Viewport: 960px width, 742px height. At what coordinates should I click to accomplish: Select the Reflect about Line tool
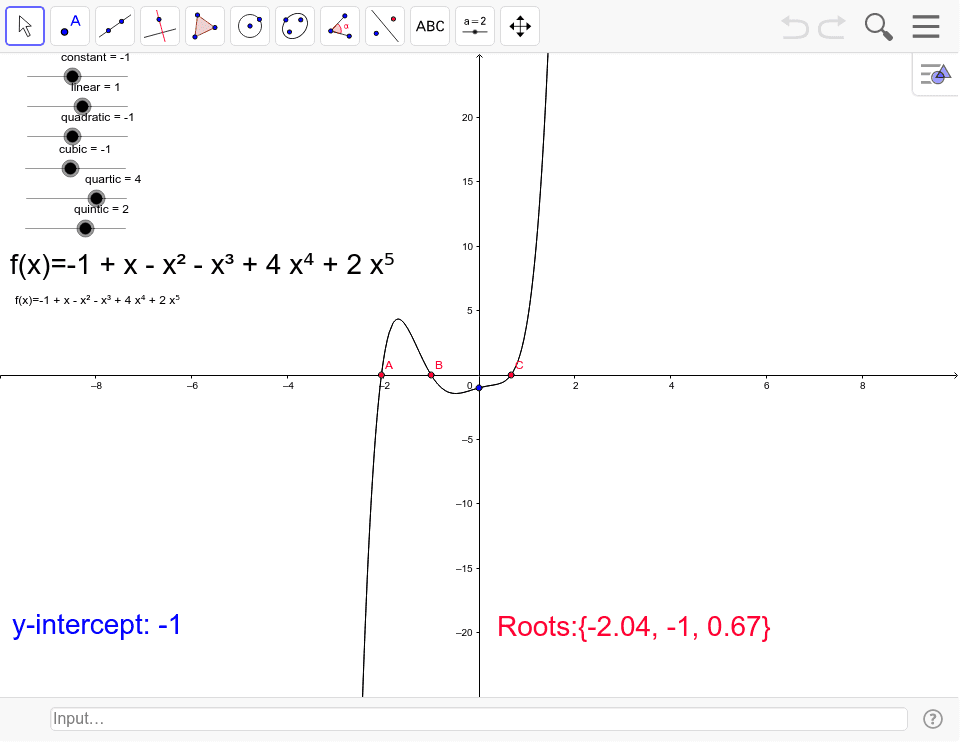(385, 26)
